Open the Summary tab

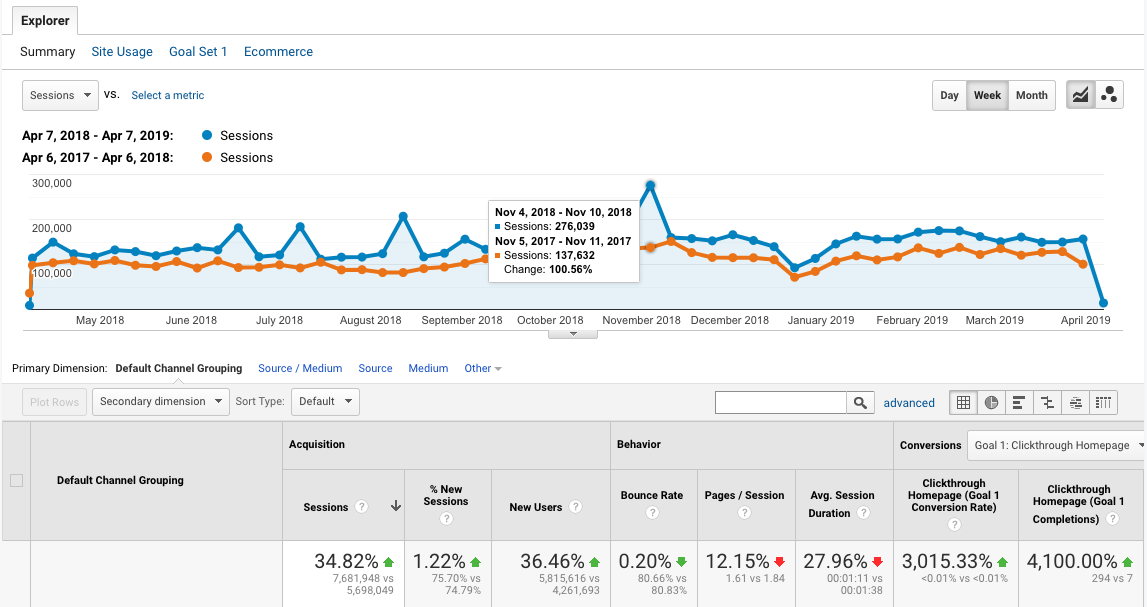click(x=48, y=52)
